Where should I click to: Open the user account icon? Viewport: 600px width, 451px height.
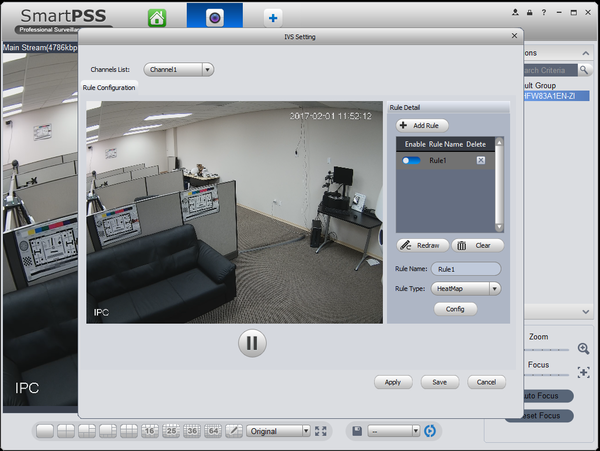[x=515, y=12]
